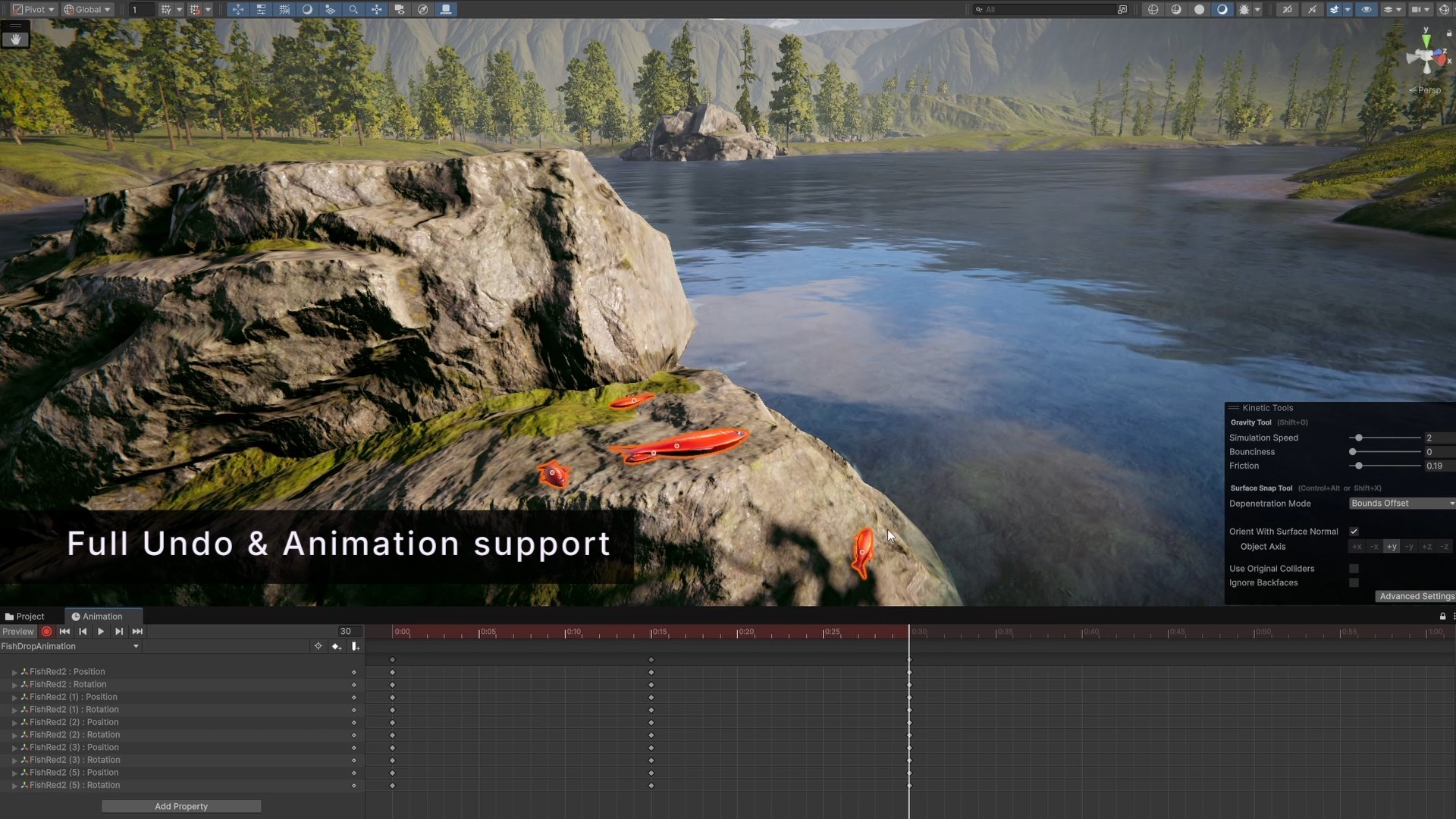Go to the end of the clip
1456x819 pixels.
point(137,631)
